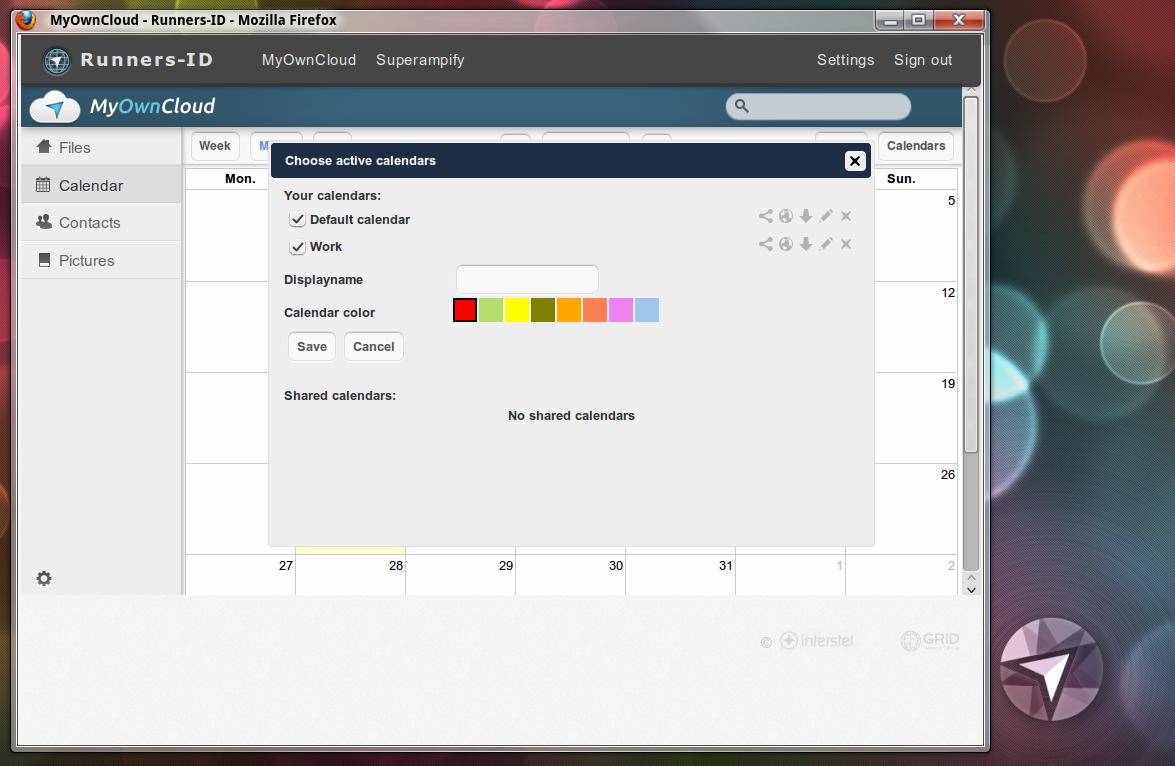Maximize the Firefox window
Image resolution: width=1175 pixels, height=766 pixels.
[919, 20]
